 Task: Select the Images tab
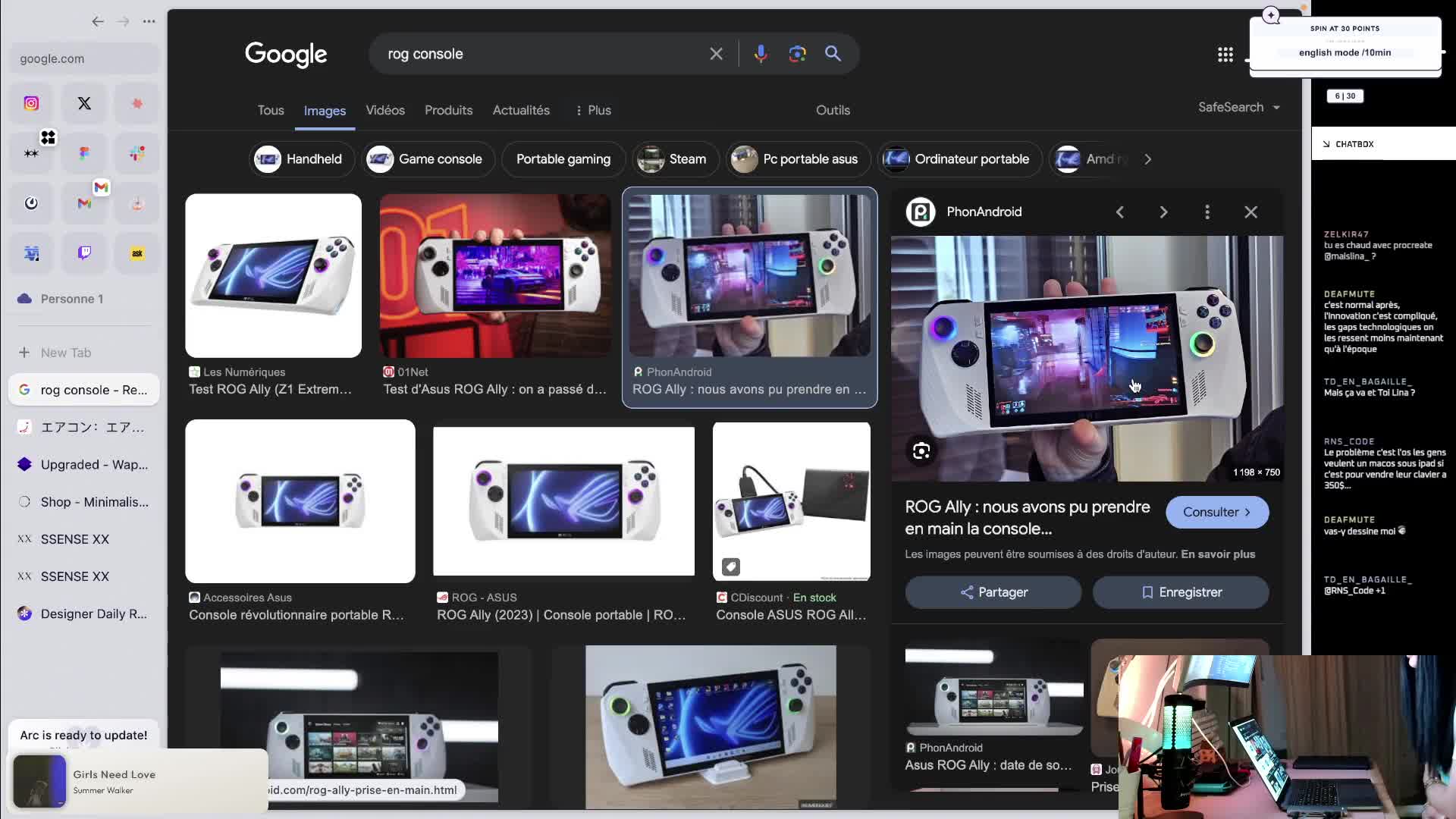coord(325,111)
